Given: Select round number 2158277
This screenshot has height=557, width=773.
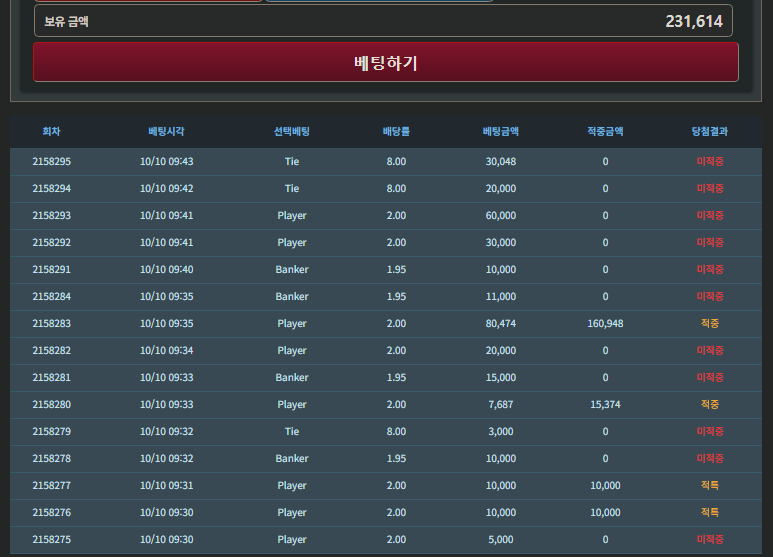Looking at the screenshot, I should pos(52,486).
